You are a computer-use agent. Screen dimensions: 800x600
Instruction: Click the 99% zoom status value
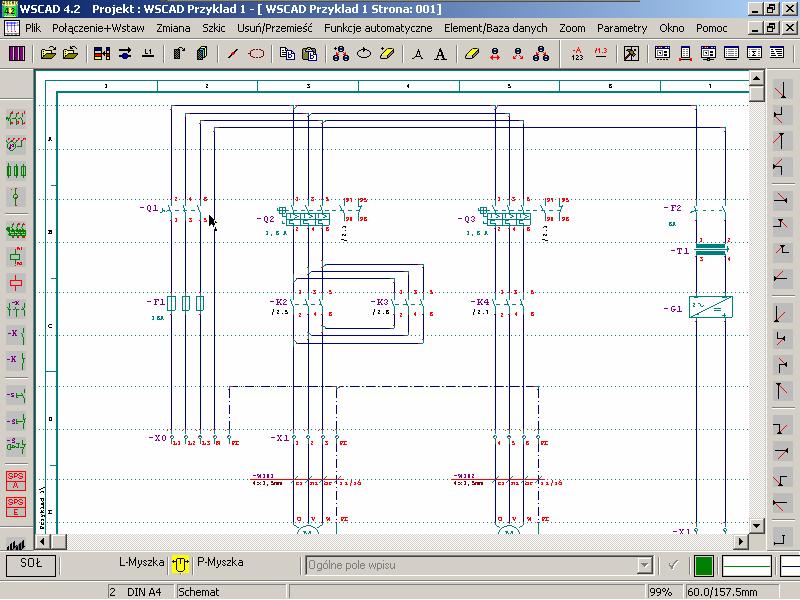tap(660, 592)
